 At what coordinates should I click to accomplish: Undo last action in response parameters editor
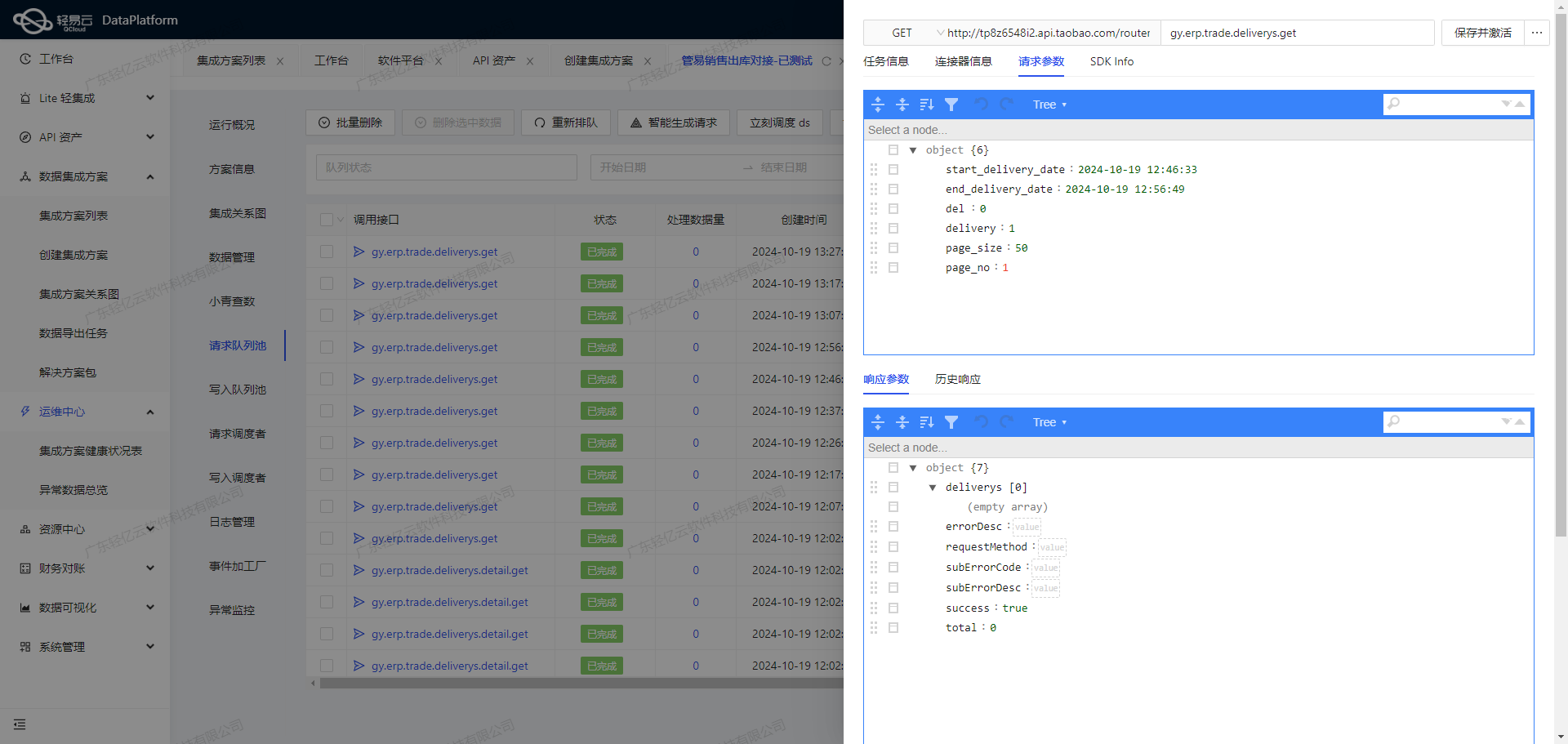[x=982, y=422]
